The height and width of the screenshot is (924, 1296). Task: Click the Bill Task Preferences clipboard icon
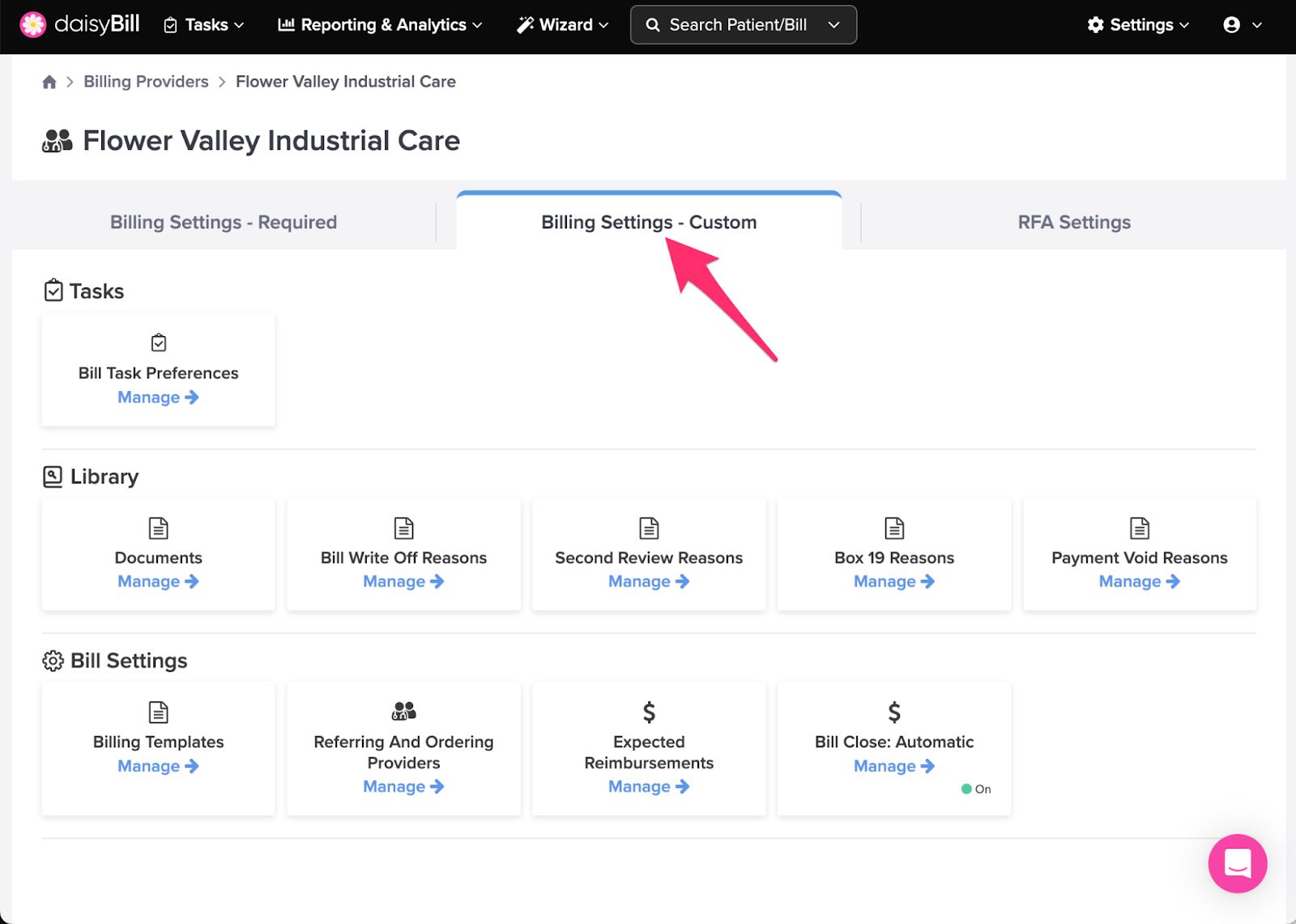click(159, 343)
